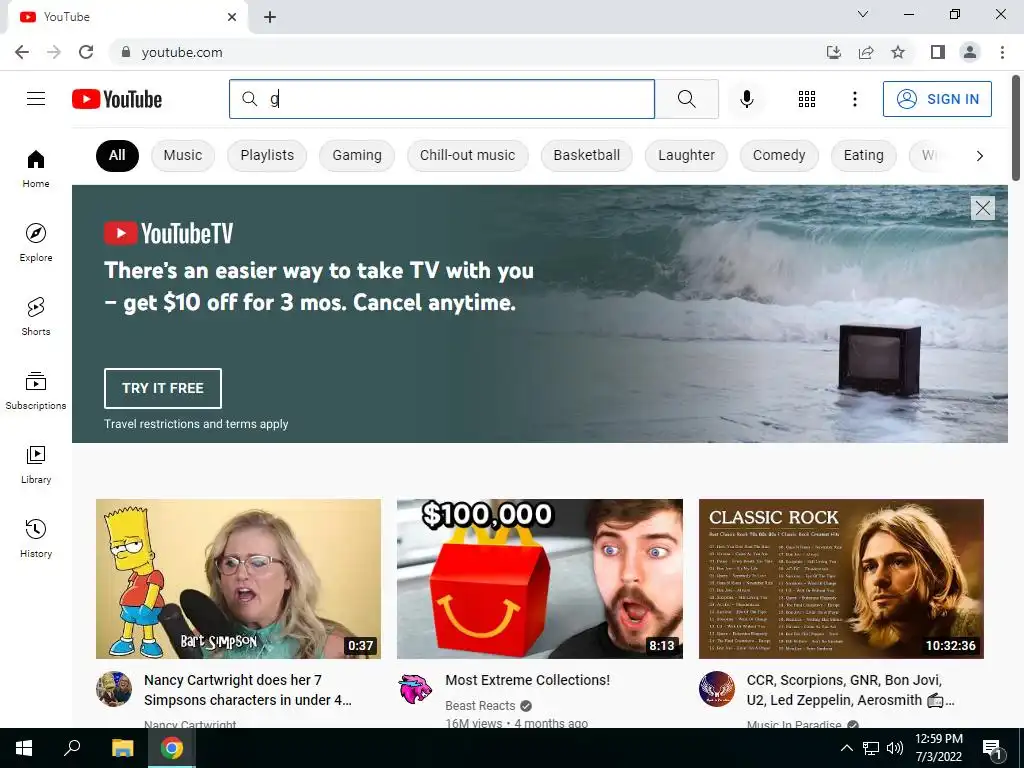Close the YouTube browser tab

[x=232, y=17]
